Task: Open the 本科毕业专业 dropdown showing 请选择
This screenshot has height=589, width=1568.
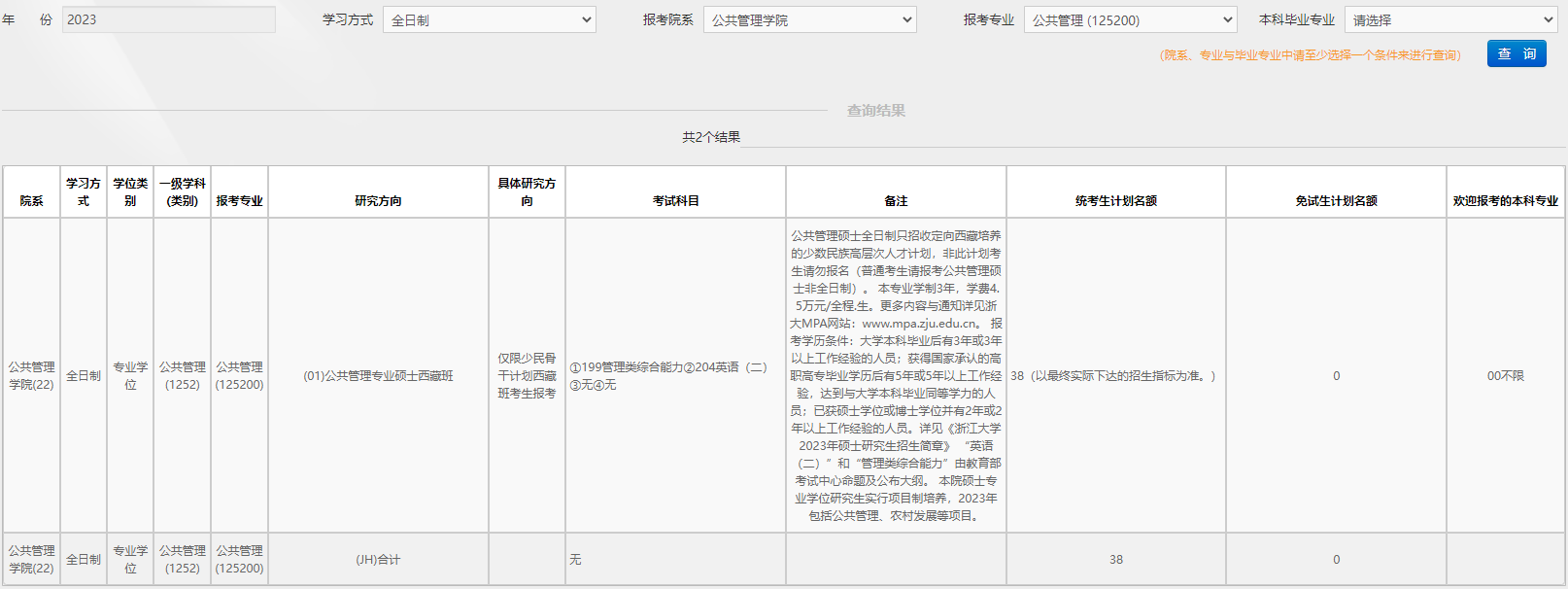Action: (1451, 20)
